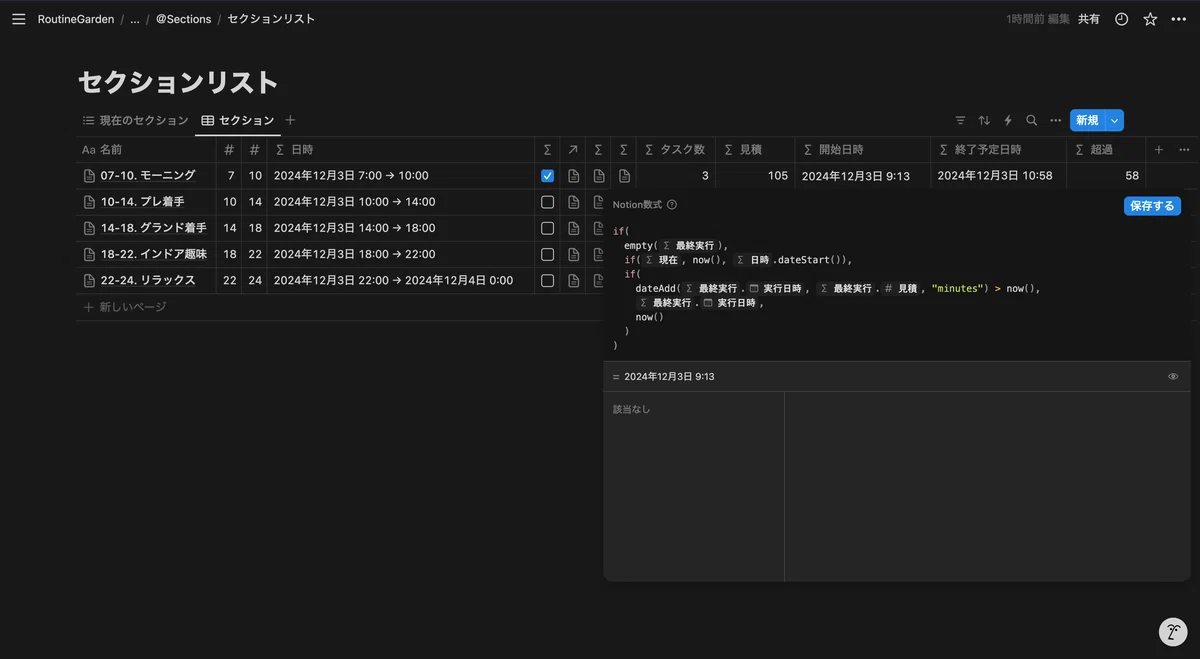The image size is (1200, 659).
Task: Check the 18-22. インドア趣味 checkbox
Action: pos(547,254)
